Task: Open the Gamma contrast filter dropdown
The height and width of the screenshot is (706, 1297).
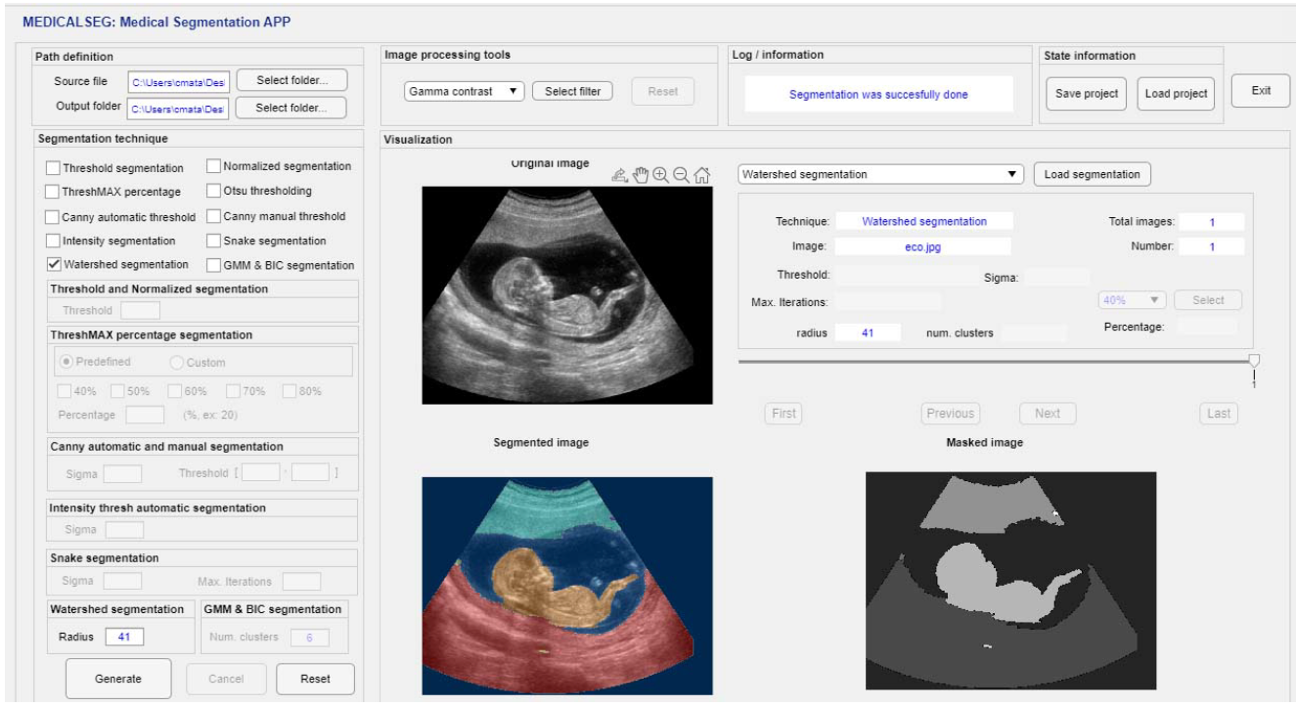Action: [464, 92]
